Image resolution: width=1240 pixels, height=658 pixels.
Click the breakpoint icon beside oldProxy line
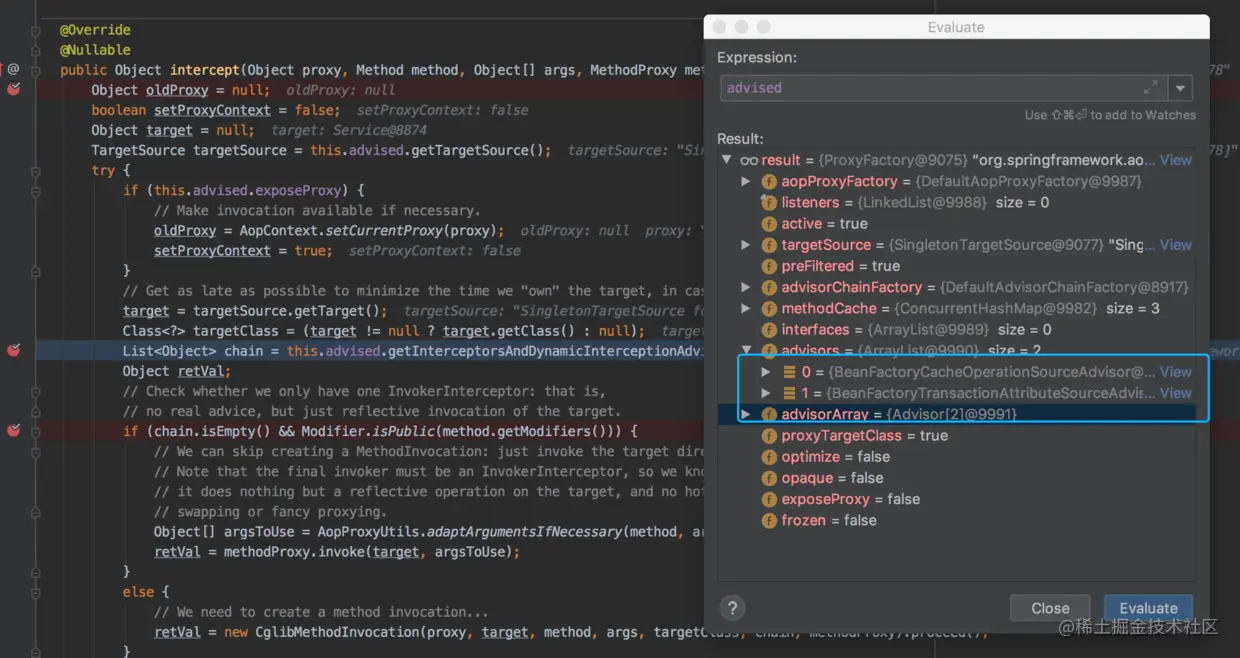pos(14,90)
